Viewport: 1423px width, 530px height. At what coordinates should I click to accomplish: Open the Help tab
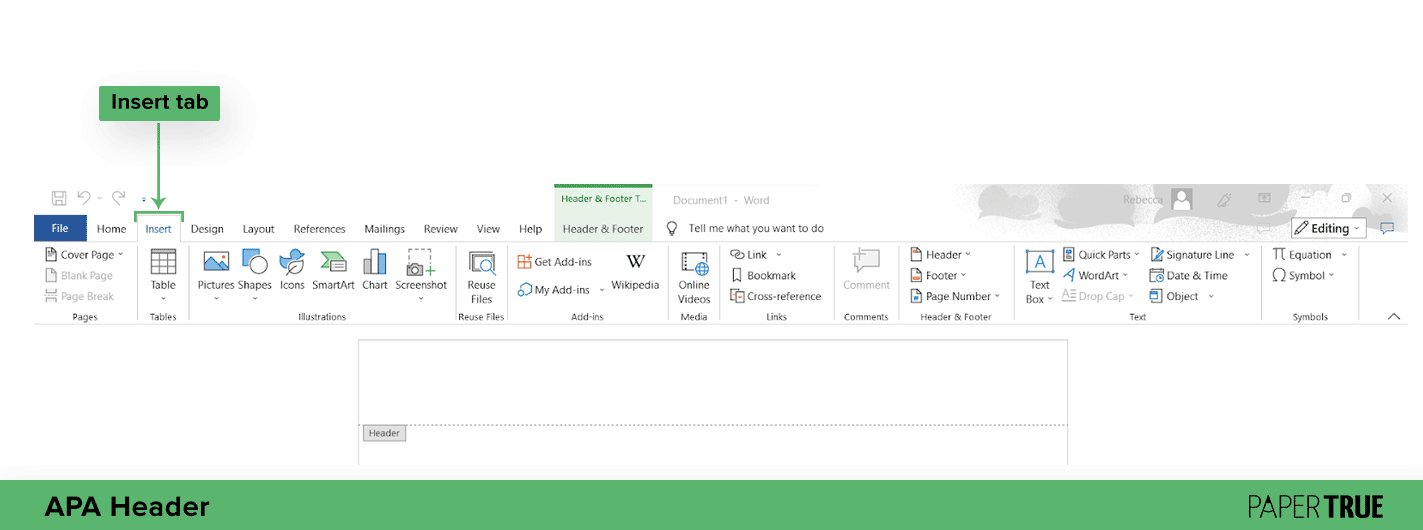tap(530, 229)
